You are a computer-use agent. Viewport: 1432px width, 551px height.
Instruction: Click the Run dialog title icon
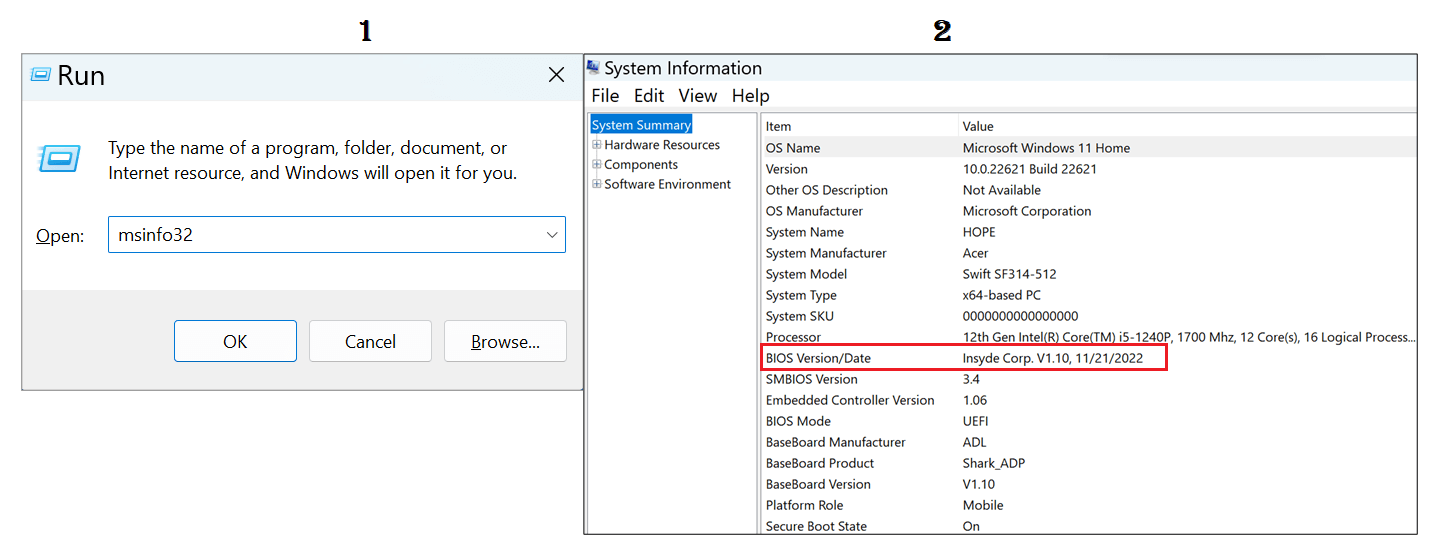point(40,75)
